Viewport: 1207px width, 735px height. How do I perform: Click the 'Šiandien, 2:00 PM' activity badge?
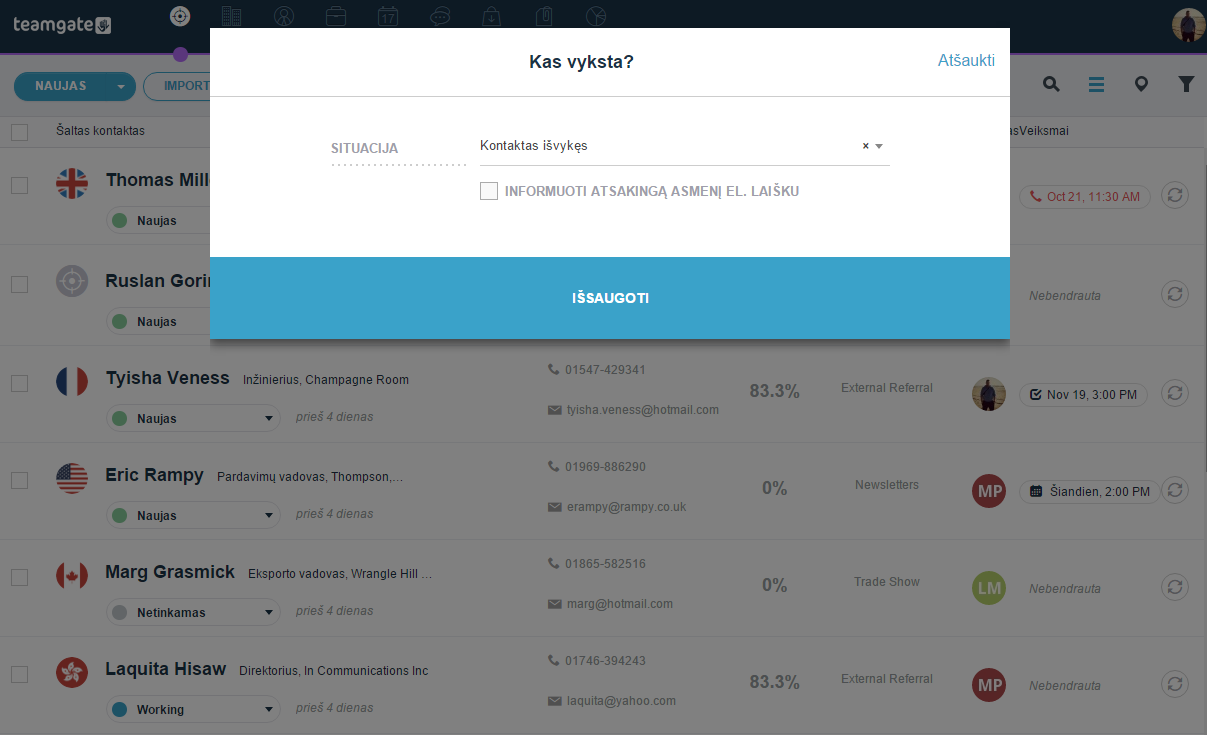1090,492
